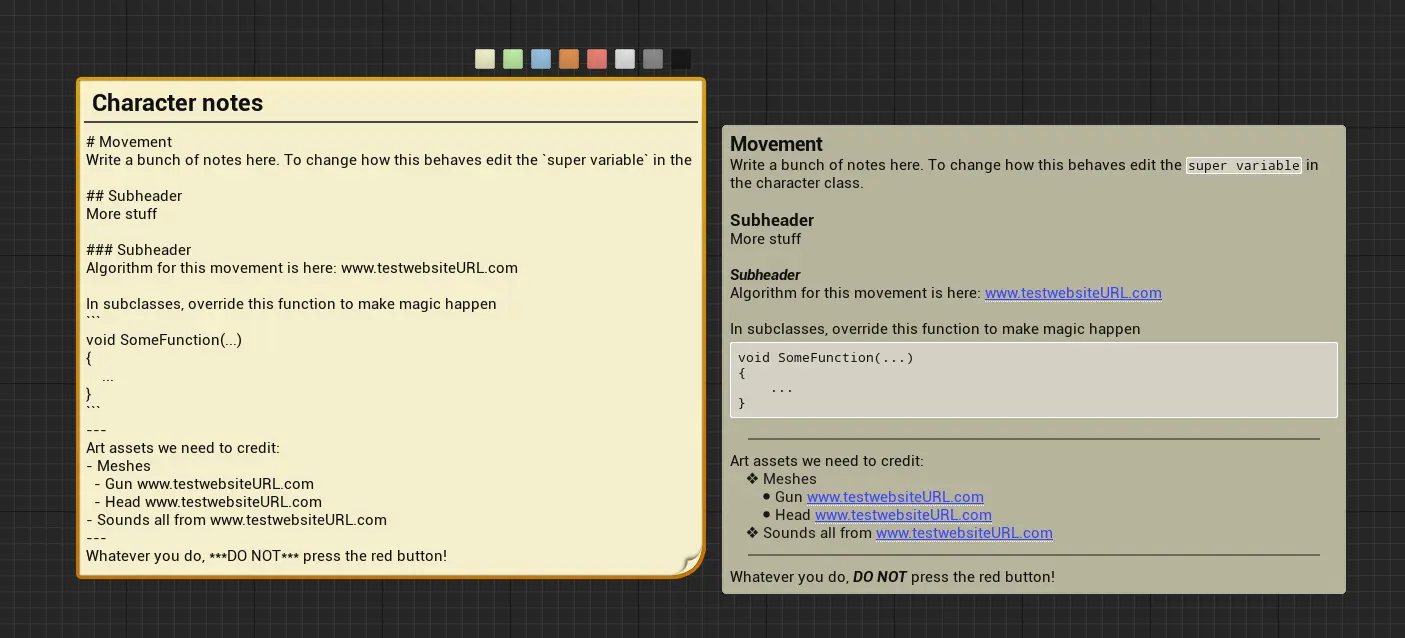This screenshot has height=638, width=1405.
Task: Click the '***DO NOT***' line in the note editor
Action: 266,556
